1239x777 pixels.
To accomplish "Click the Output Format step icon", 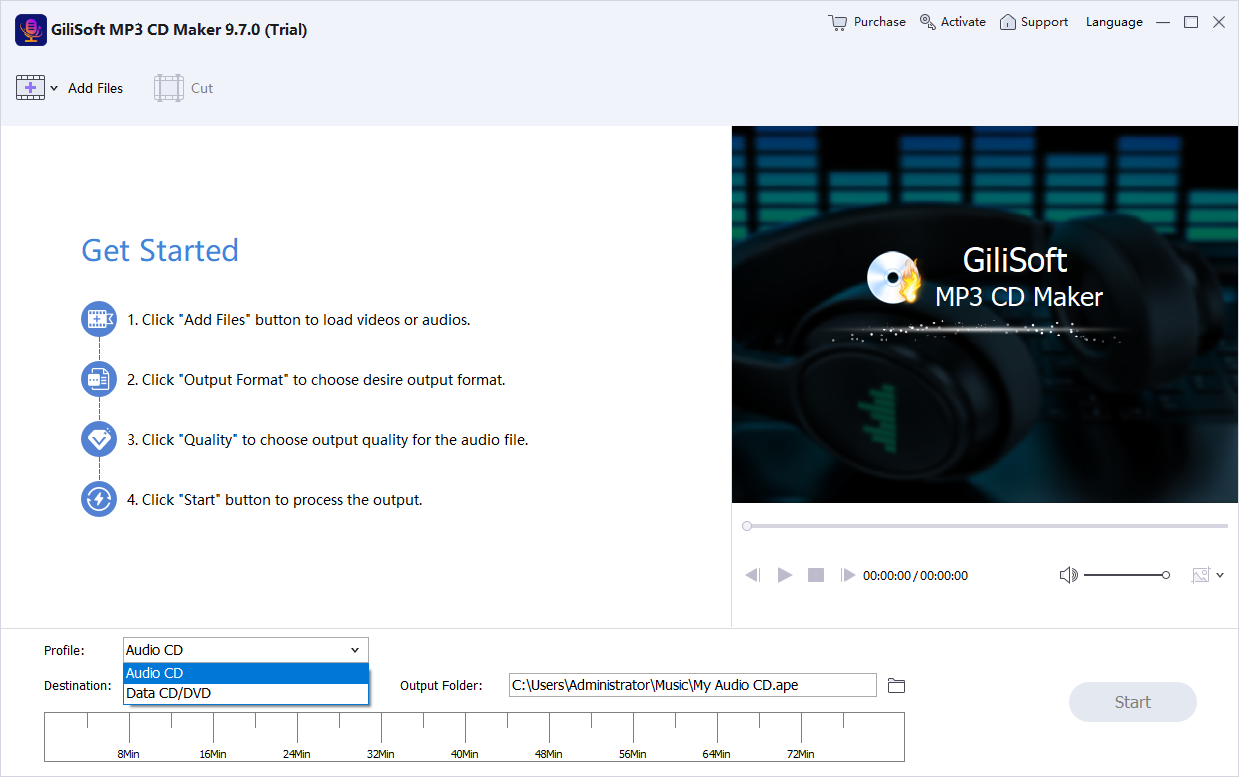I will [99, 380].
